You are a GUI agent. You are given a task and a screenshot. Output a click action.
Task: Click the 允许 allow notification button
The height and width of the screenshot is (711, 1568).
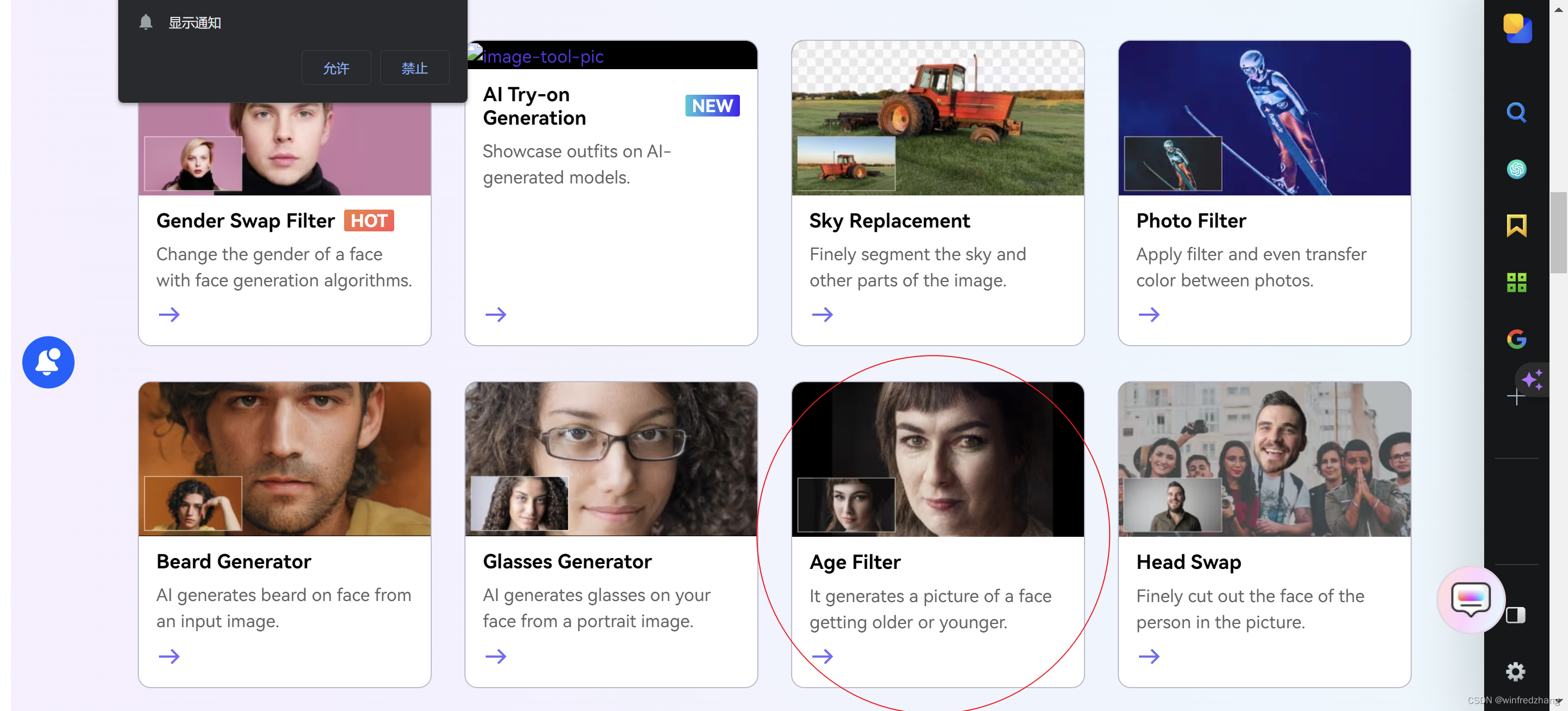click(x=335, y=68)
